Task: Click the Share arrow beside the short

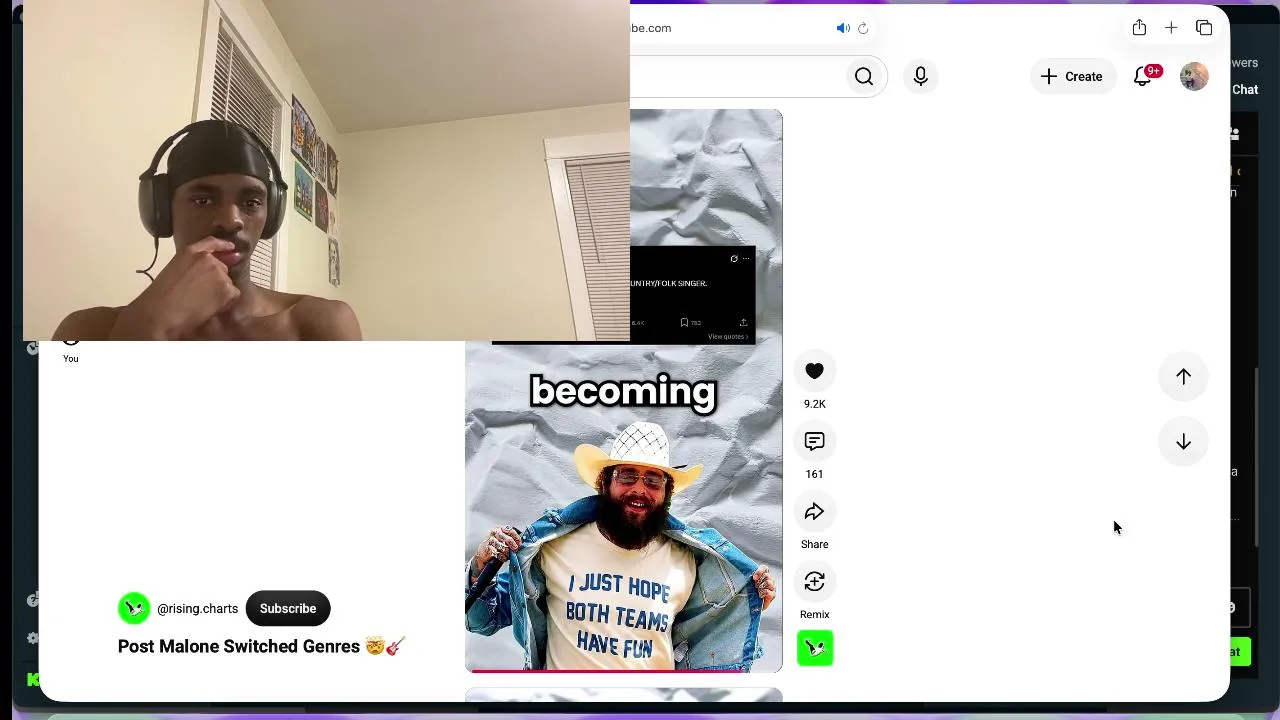Action: (x=814, y=511)
